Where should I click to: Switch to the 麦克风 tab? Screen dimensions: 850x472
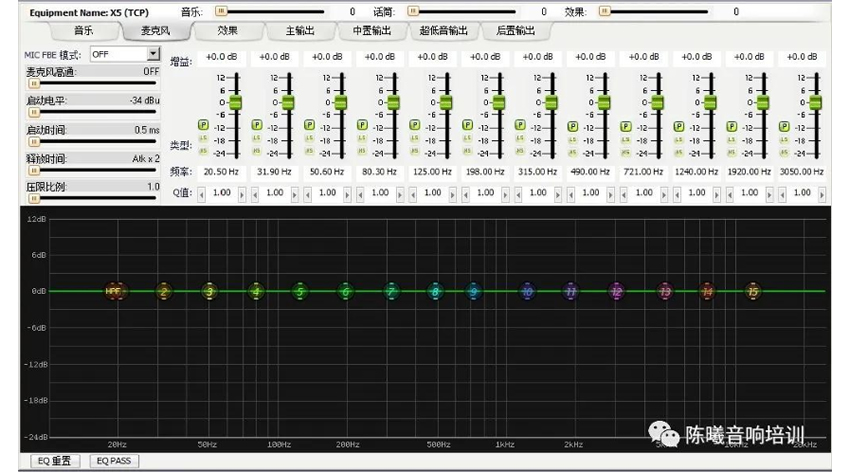pos(156,31)
